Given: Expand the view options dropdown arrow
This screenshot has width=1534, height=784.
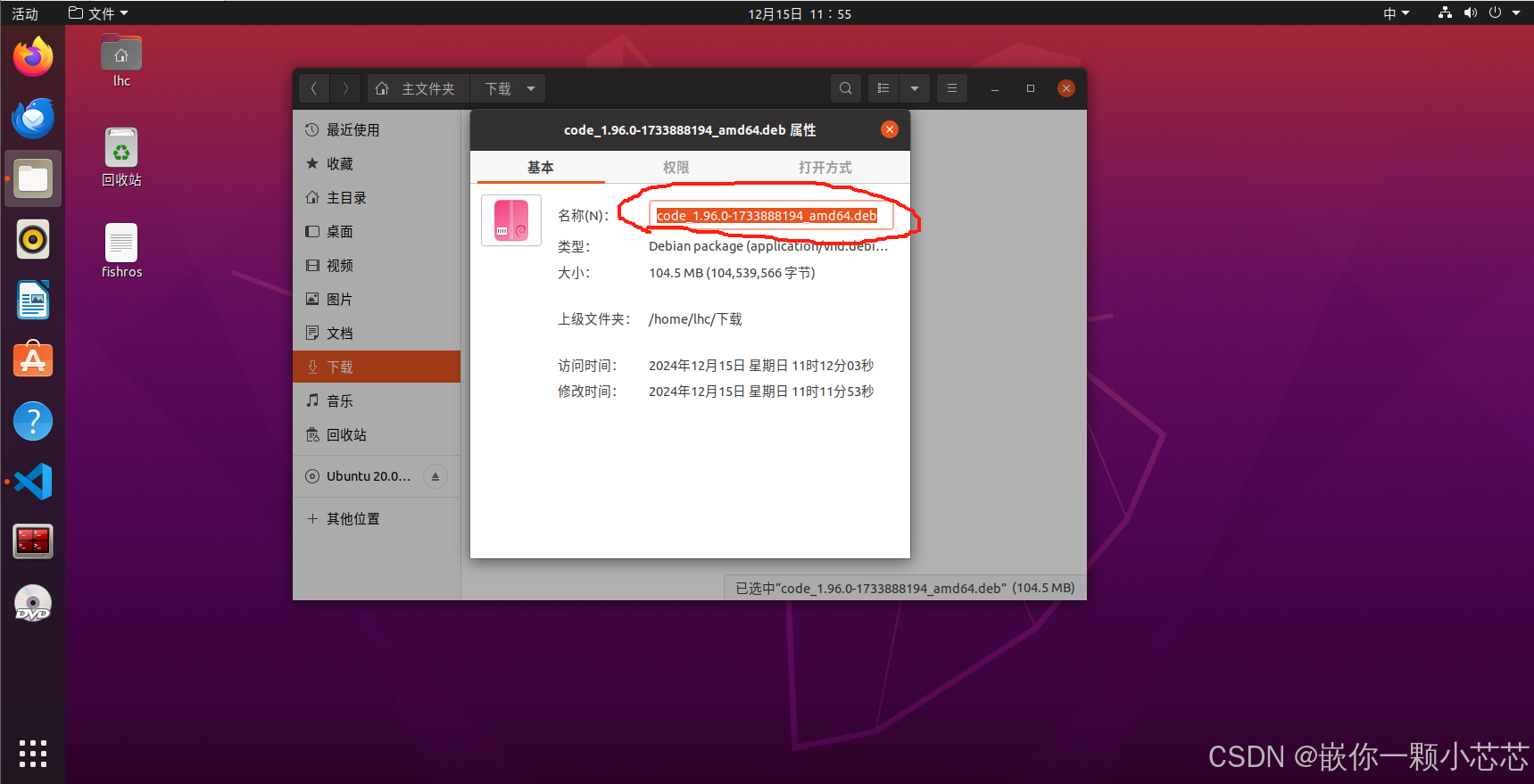Looking at the screenshot, I should pos(915,88).
